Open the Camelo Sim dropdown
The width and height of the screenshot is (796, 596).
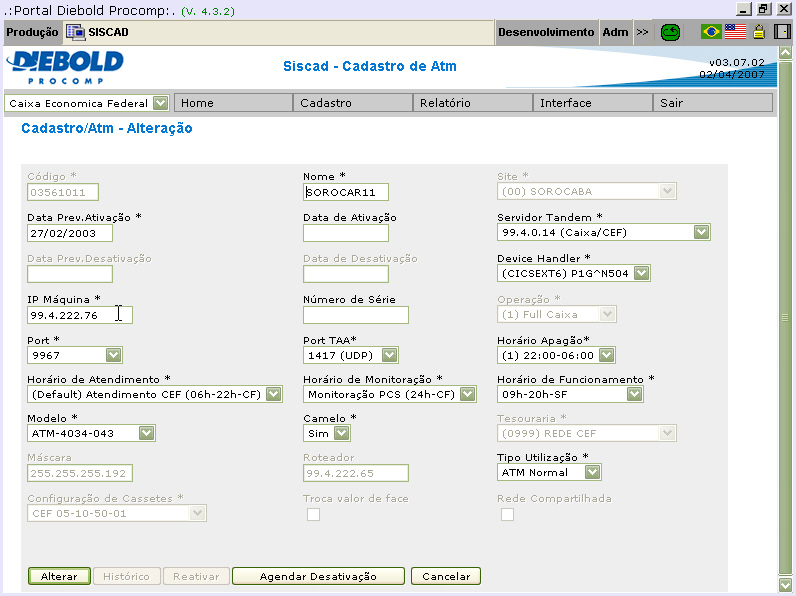pos(326,434)
